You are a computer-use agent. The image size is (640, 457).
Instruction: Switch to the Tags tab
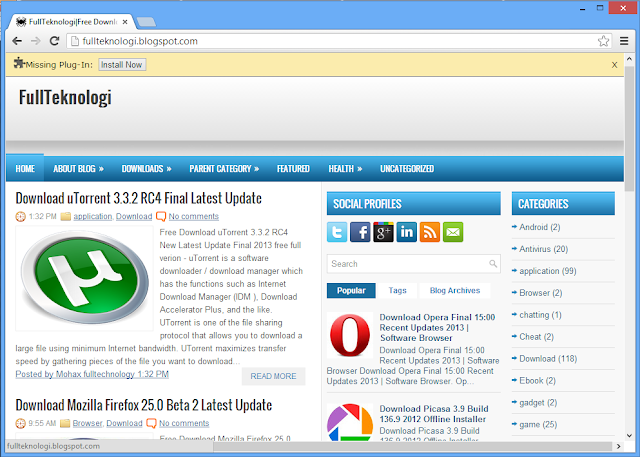398,291
